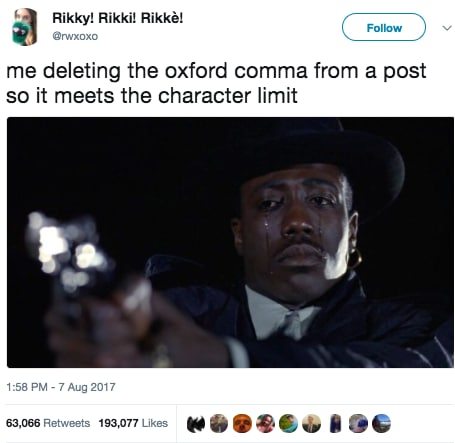Open the @rwxoxo profile avatar
Image resolution: width=455 pixels, height=443 pixels.
point(24,27)
